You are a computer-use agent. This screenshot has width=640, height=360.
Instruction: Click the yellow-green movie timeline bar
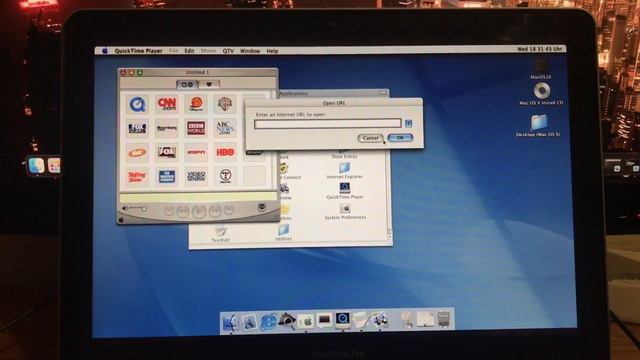click(198, 197)
